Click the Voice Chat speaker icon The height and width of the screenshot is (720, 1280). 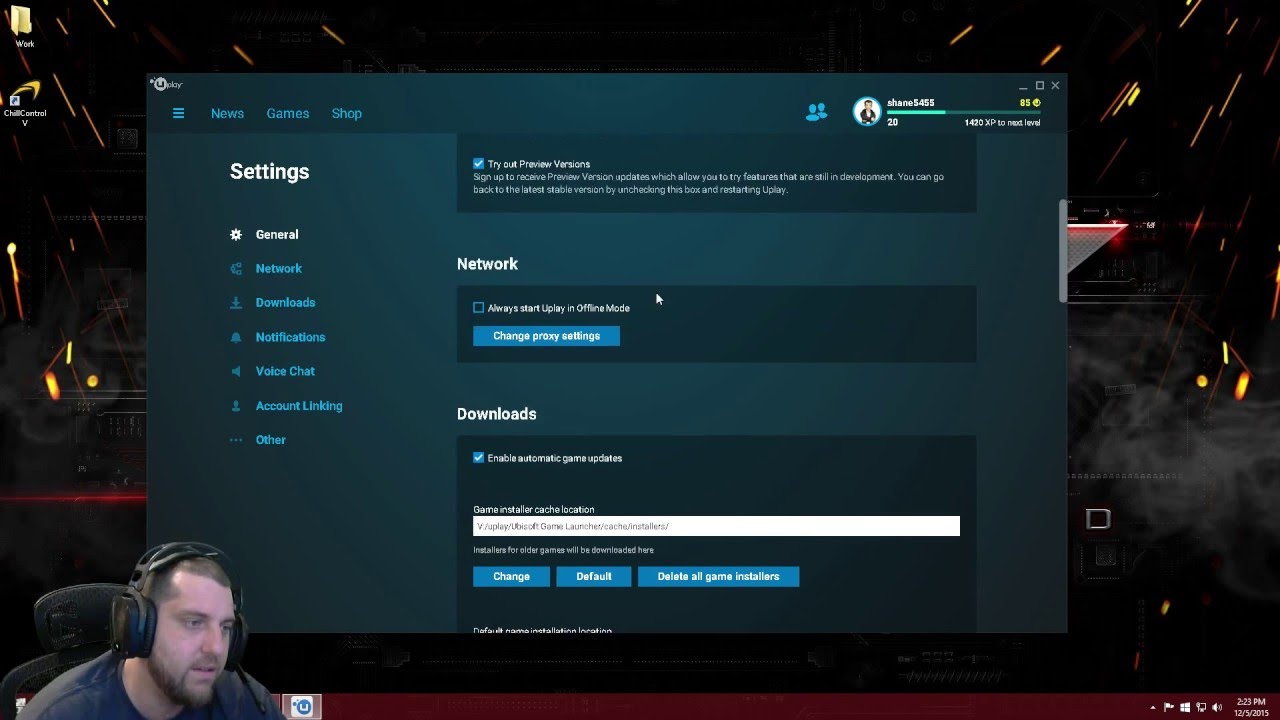click(236, 372)
